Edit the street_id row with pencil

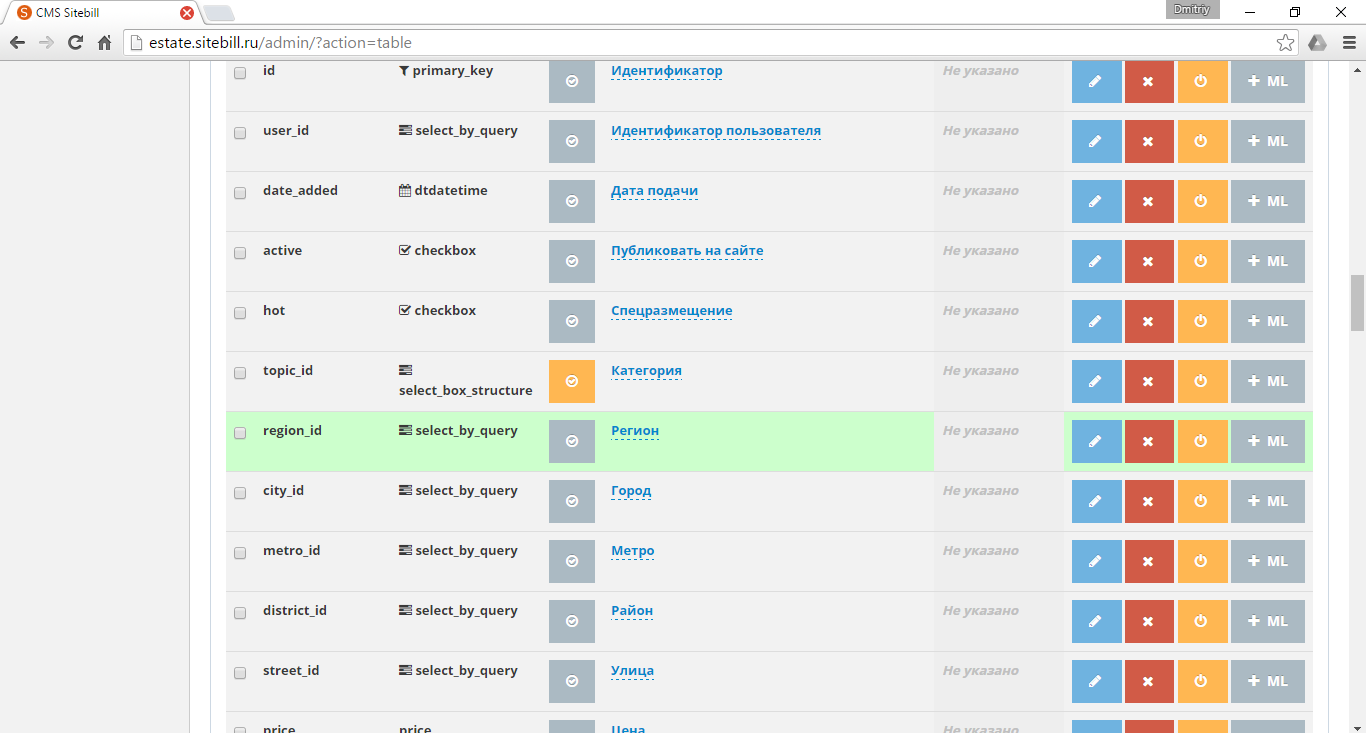1097,682
